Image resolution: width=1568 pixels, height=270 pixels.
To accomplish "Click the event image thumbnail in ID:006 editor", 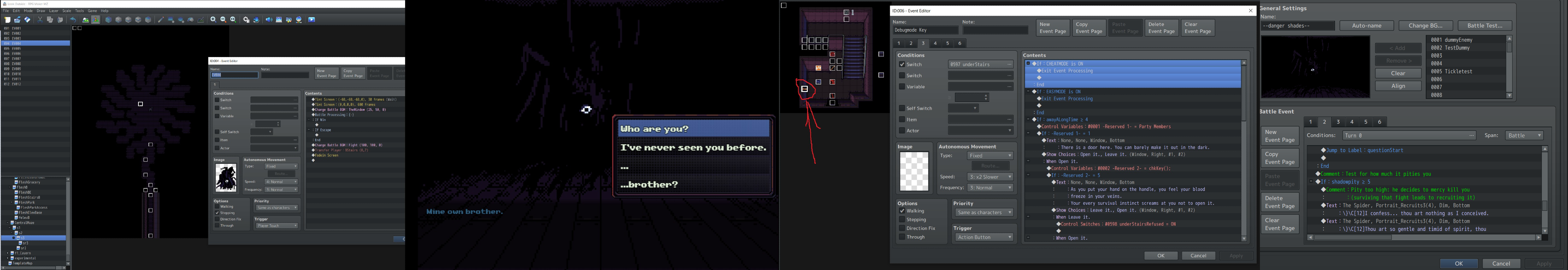I will pyautogui.click(x=914, y=171).
